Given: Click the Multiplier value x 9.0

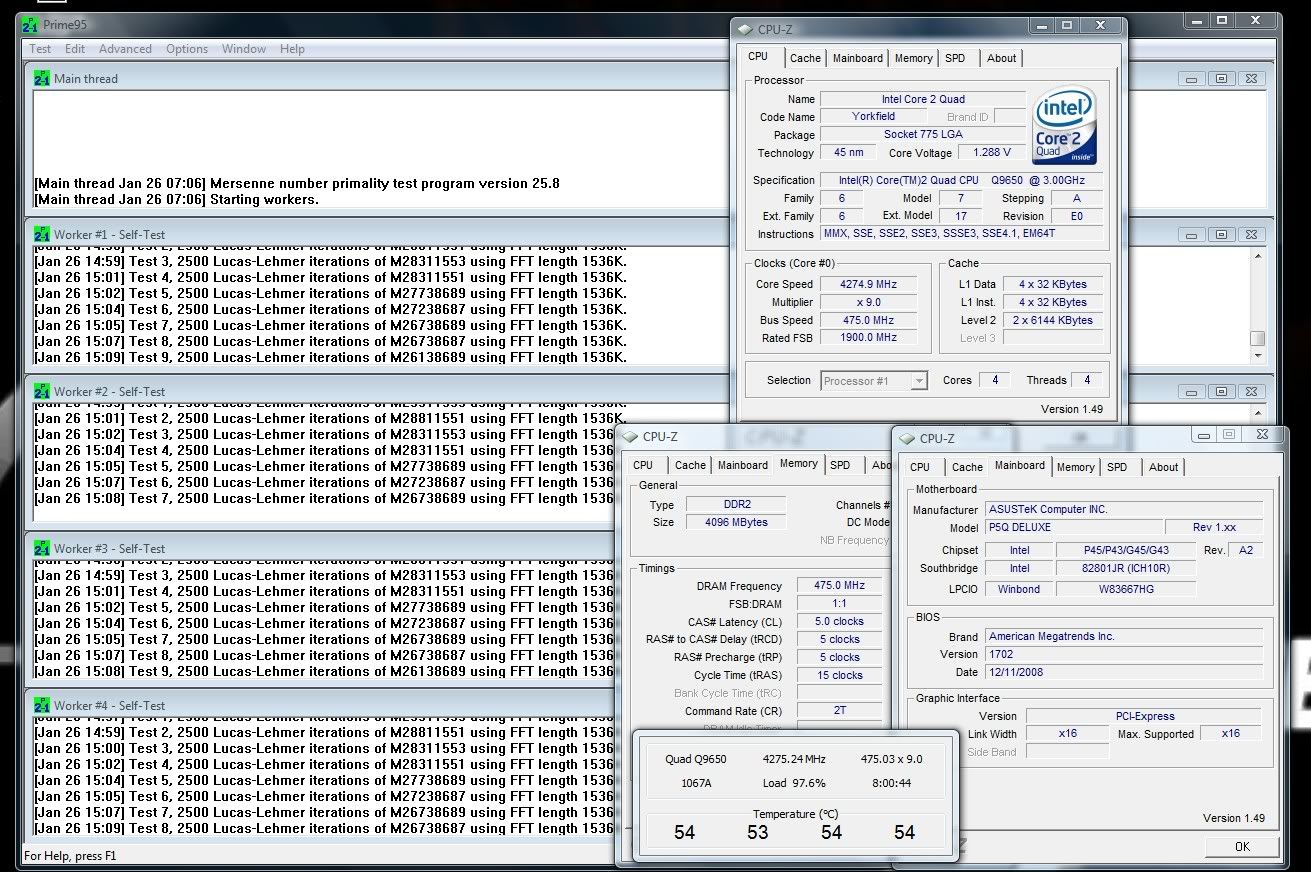Looking at the screenshot, I should pos(870,302).
